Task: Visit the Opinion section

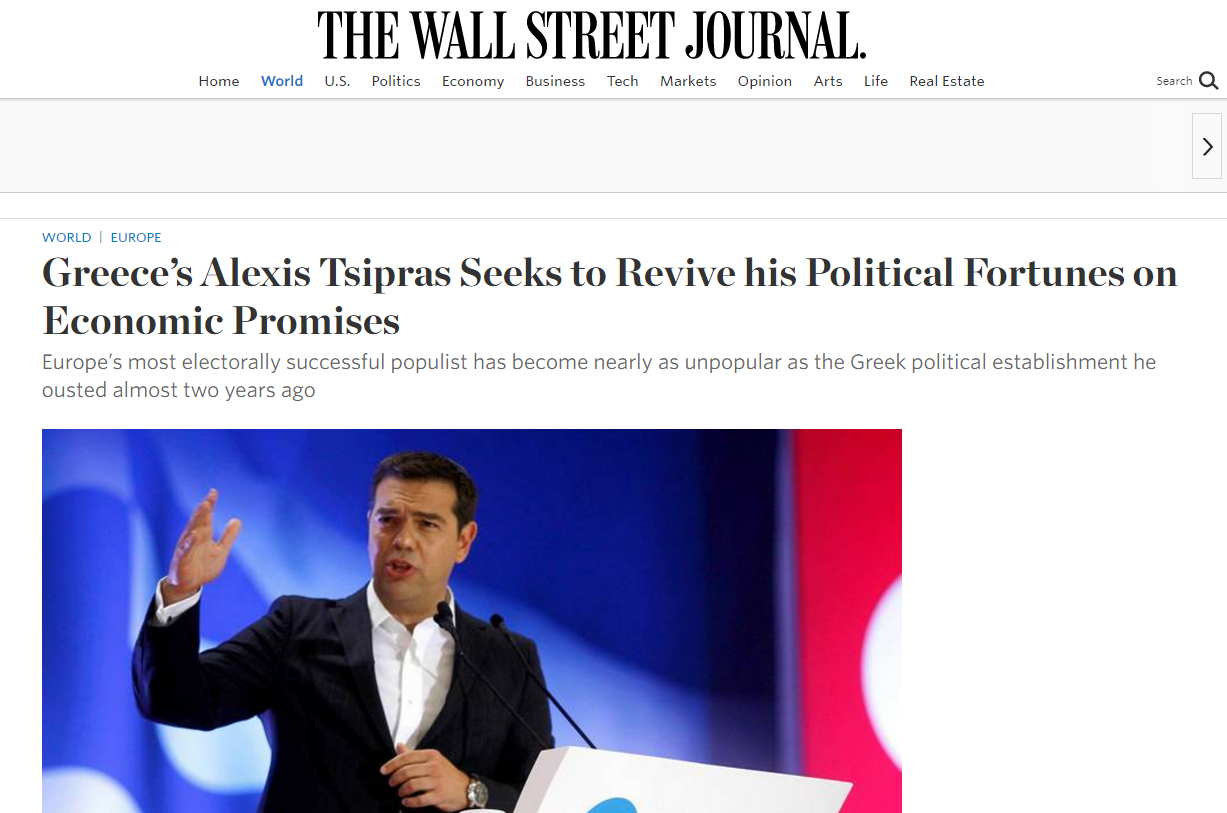Action: (765, 81)
